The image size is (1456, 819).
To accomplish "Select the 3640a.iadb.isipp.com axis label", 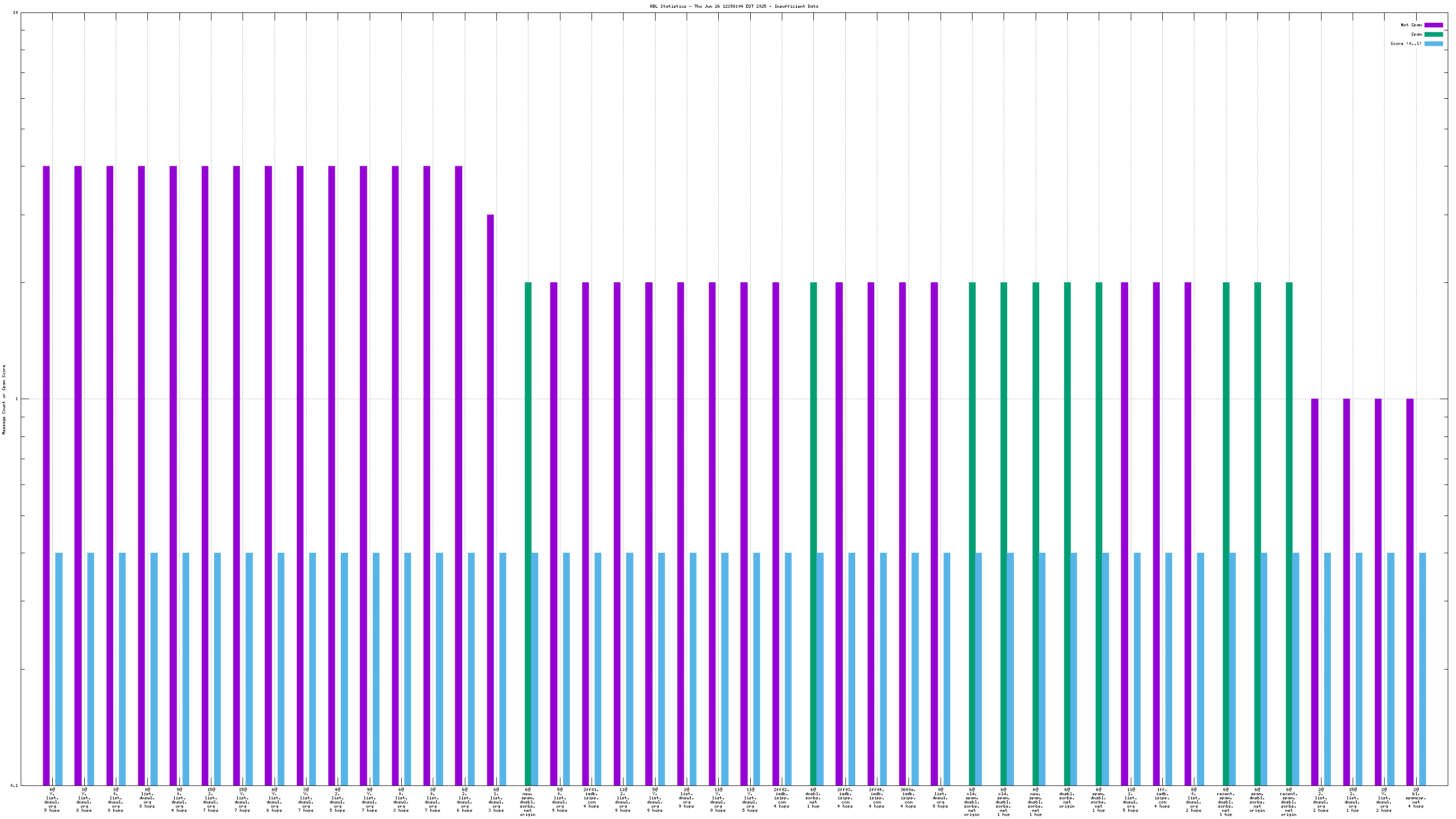I will (x=908, y=797).
